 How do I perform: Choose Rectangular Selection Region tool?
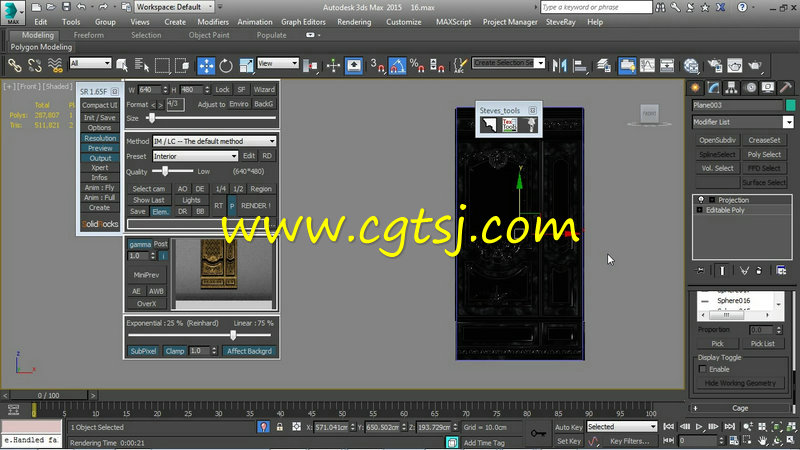coord(162,65)
